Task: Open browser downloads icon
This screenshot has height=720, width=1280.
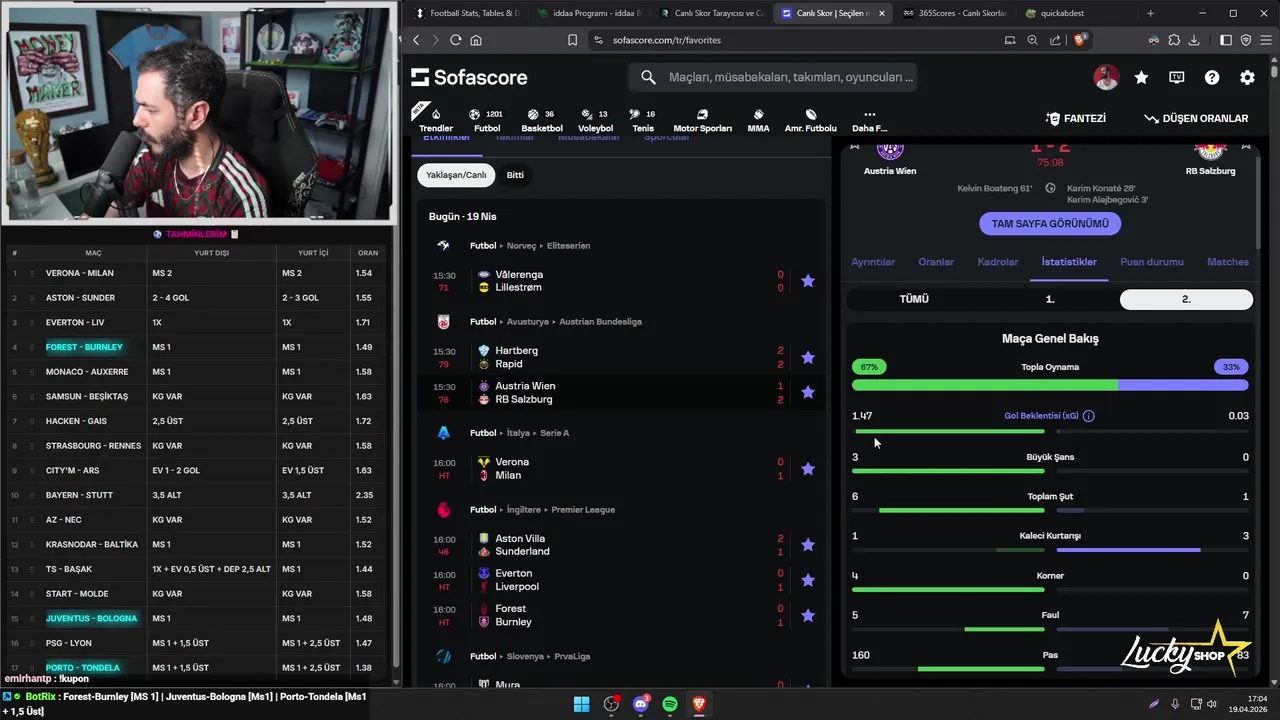Action: click(x=1195, y=40)
